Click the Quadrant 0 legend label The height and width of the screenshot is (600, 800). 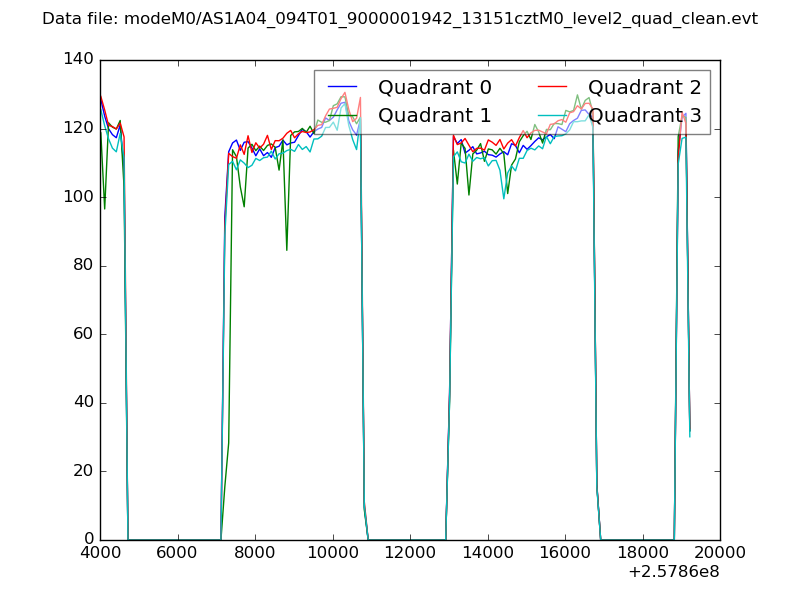pos(434,88)
